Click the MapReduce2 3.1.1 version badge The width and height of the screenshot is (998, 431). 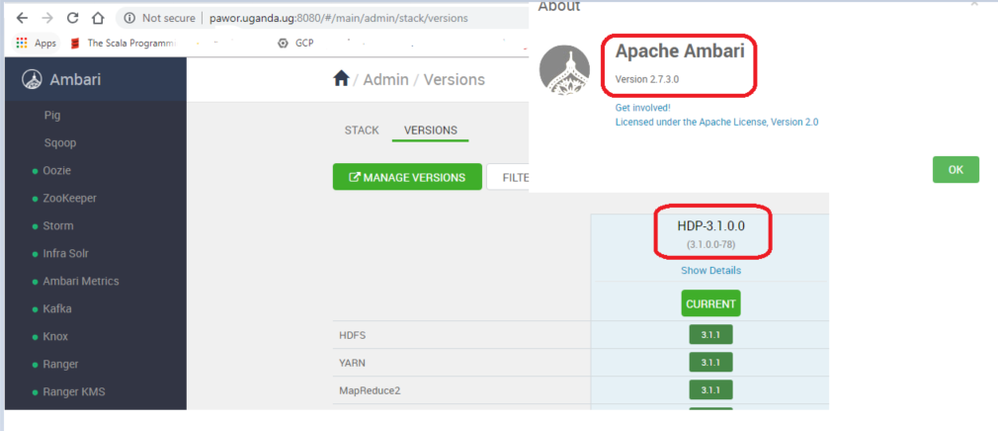tap(711, 390)
